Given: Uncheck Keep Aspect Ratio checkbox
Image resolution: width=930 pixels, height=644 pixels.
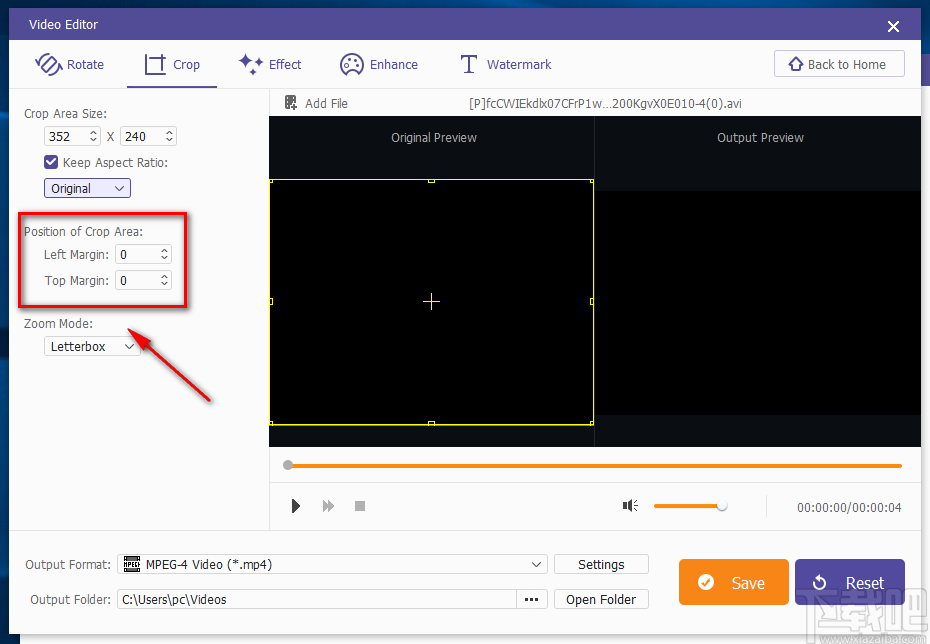Looking at the screenshot, I should (x=51, y=162).
